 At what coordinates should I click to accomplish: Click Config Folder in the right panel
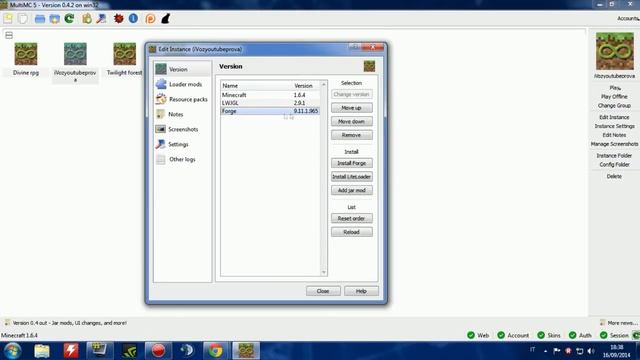click(614, 164)
